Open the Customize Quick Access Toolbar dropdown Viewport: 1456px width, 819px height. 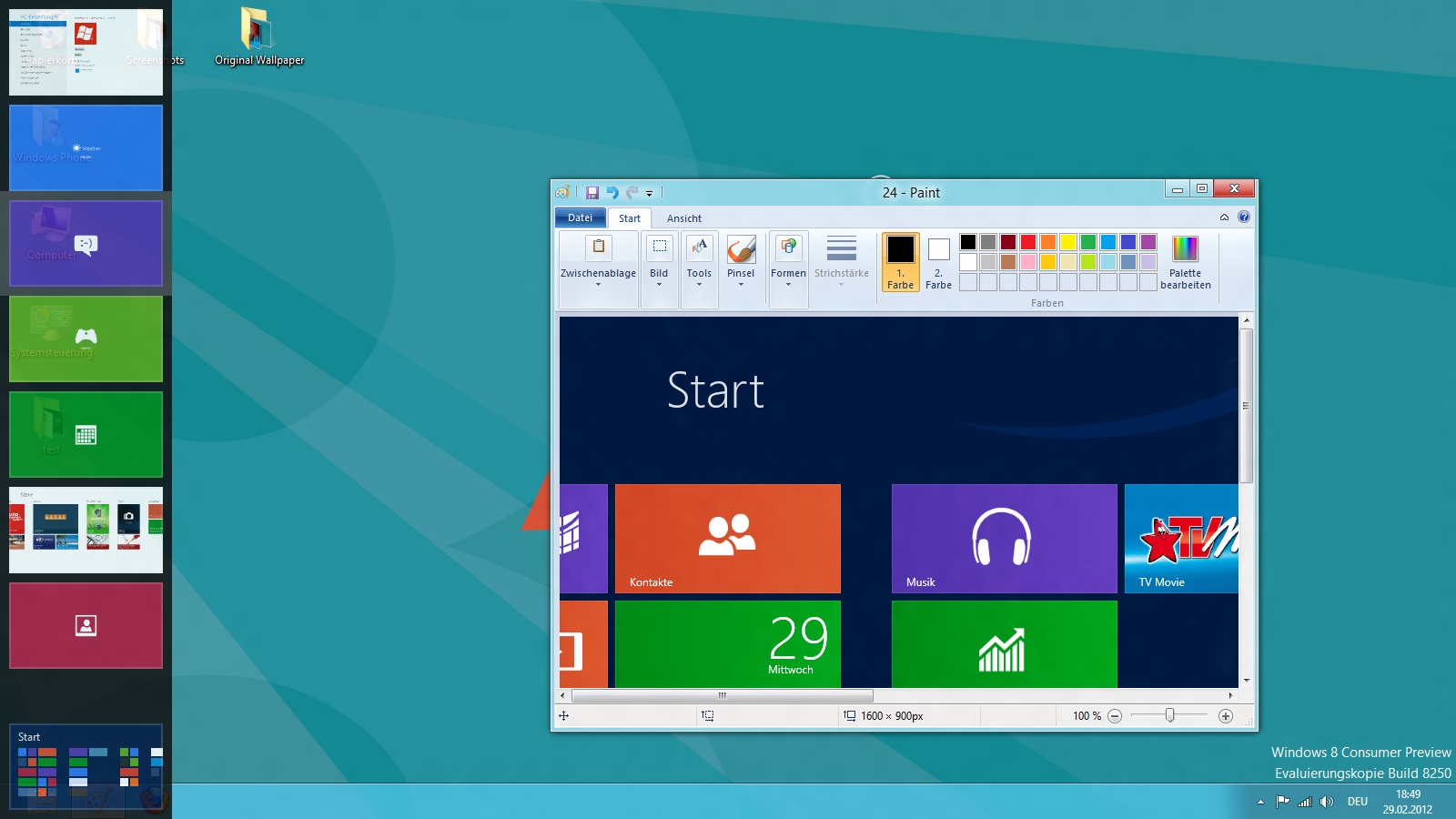click(649, 193)
